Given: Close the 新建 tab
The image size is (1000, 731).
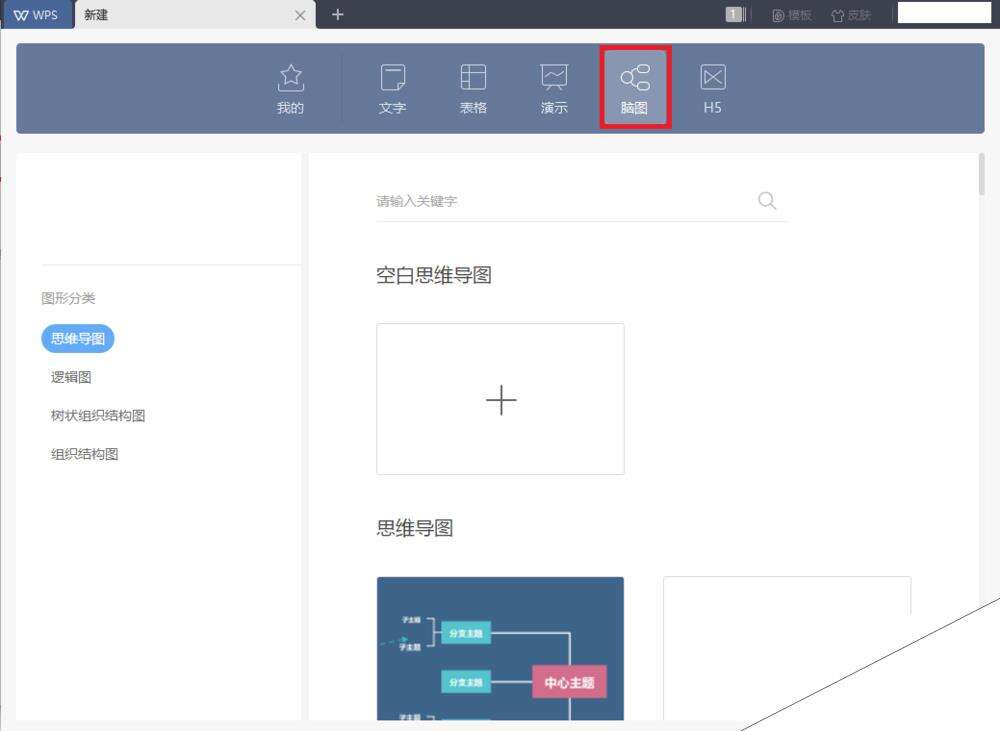Looking at the screenshot, I should click(x=300, y=15).
